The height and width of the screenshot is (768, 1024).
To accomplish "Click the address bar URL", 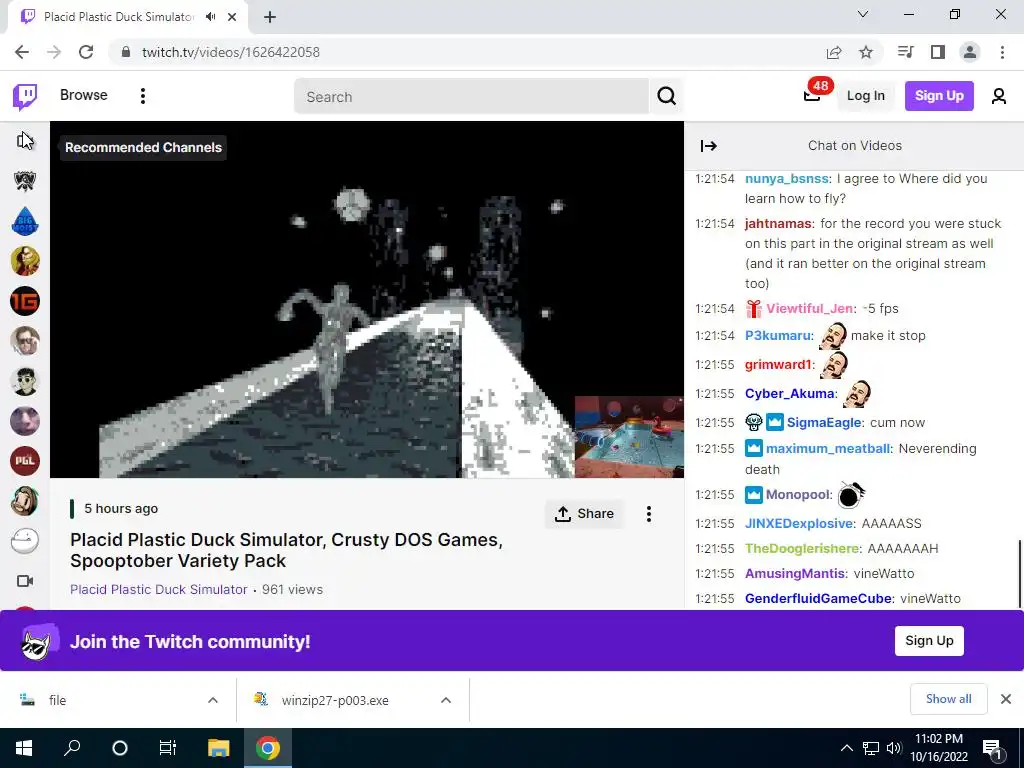I will (x=231, y=52).
